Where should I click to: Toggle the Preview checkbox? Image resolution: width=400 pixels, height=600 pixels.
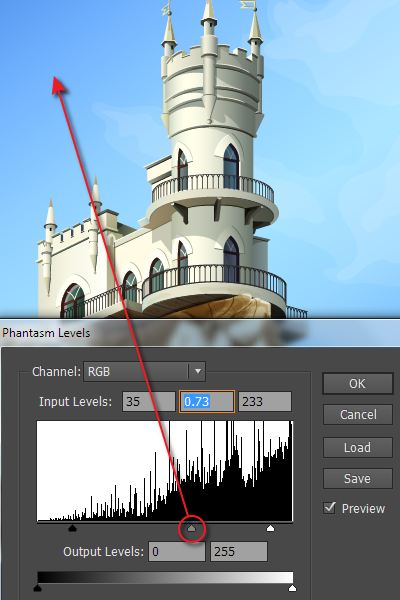(330, 508)
